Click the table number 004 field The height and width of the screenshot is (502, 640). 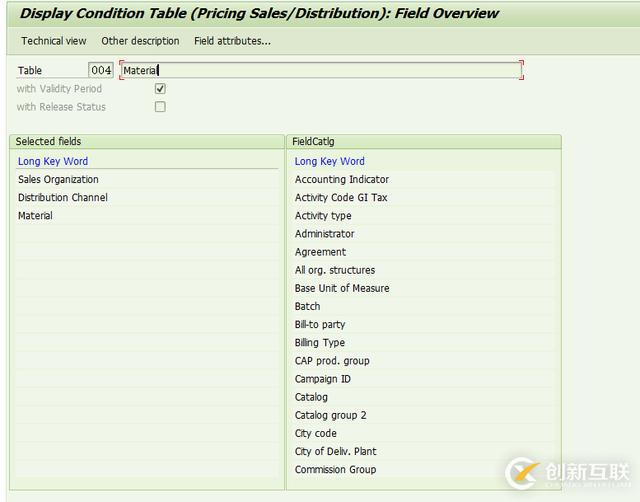point(101,70)
